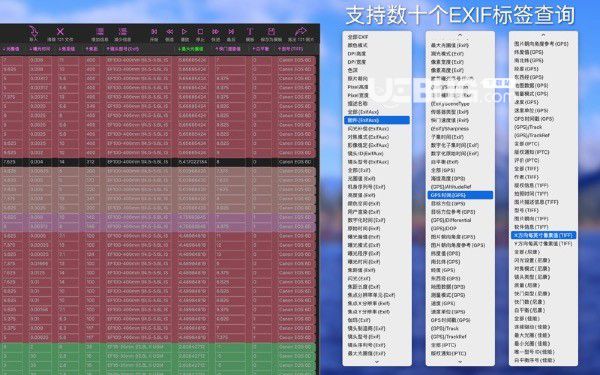The width and height of the screenshot is (600, 375).
Task: Choose 传感器类型 (Exif) entry
Action: click(x=450, y=112)
